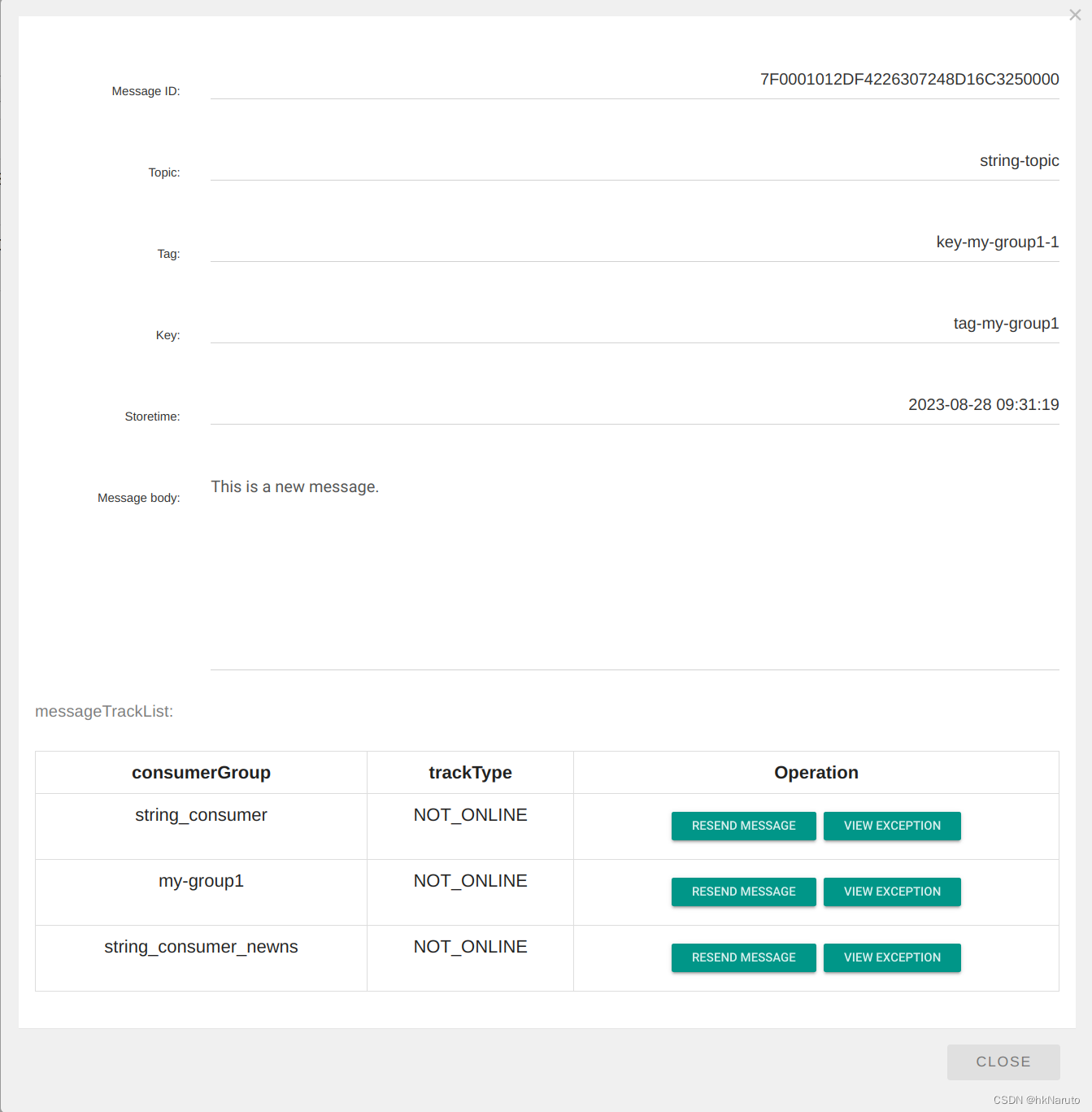The height and width of the screenshot is (1112, 1092).
Task: Select the NOT_ONLINE status of my-group1 row
Action: click(470, 880)
